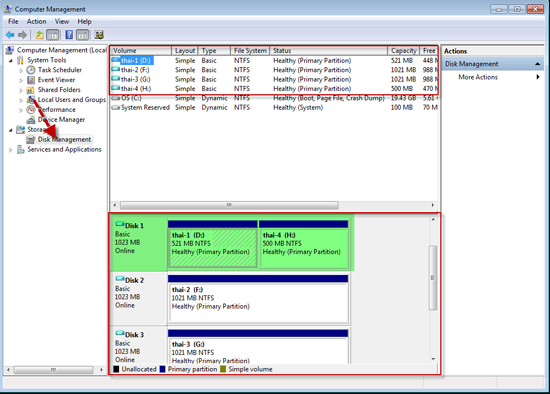Click the blue Help question mark icon
Image resolution: width=550 pixels, height=394 pixels.
pyautogui.click(x=69, y=35)
